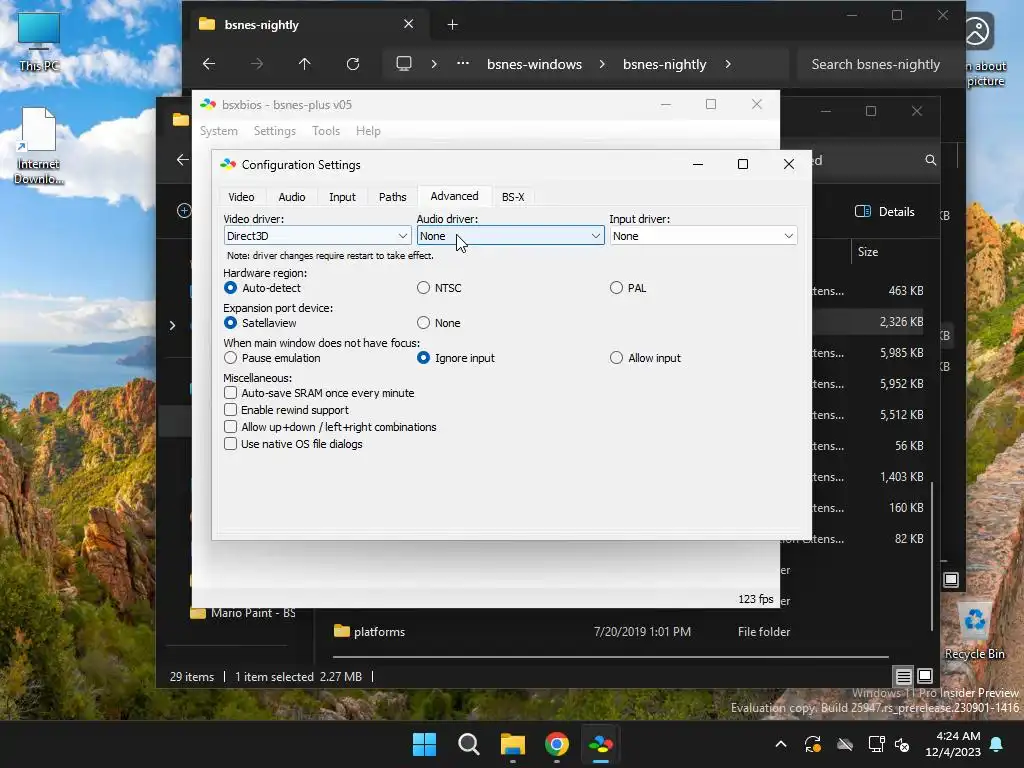Switch Explorer to large thumbnails view
Screen dimensions: 1024x768
(925, 676)
